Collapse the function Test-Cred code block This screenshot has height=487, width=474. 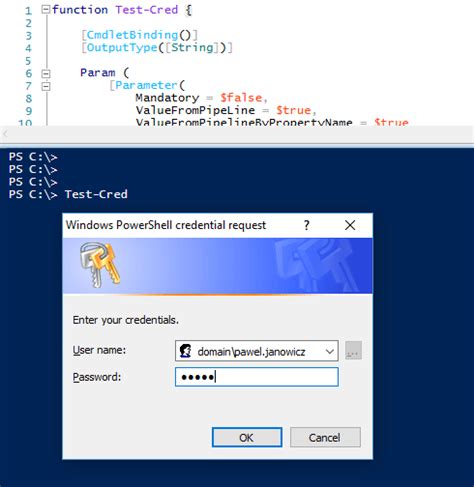[x=45, y=9]
